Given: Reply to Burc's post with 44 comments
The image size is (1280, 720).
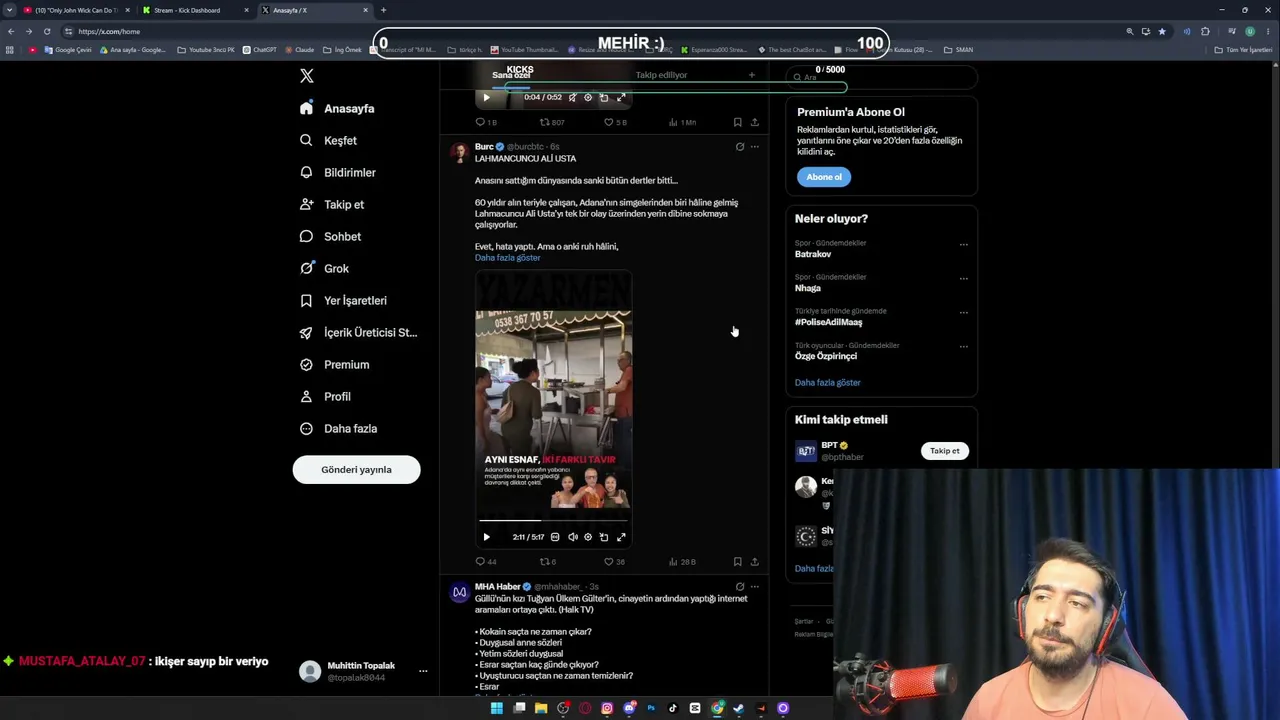Looking at the screenshot, I should pyautogui.click(x=486, y=562).
